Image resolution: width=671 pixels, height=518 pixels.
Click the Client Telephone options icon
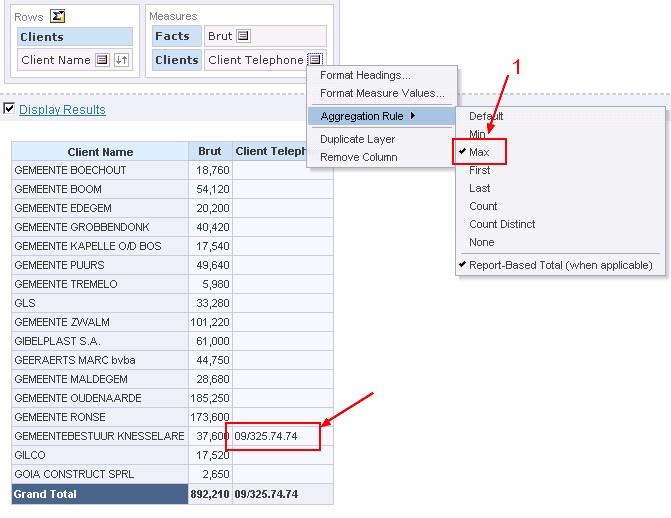click(314, 60)
